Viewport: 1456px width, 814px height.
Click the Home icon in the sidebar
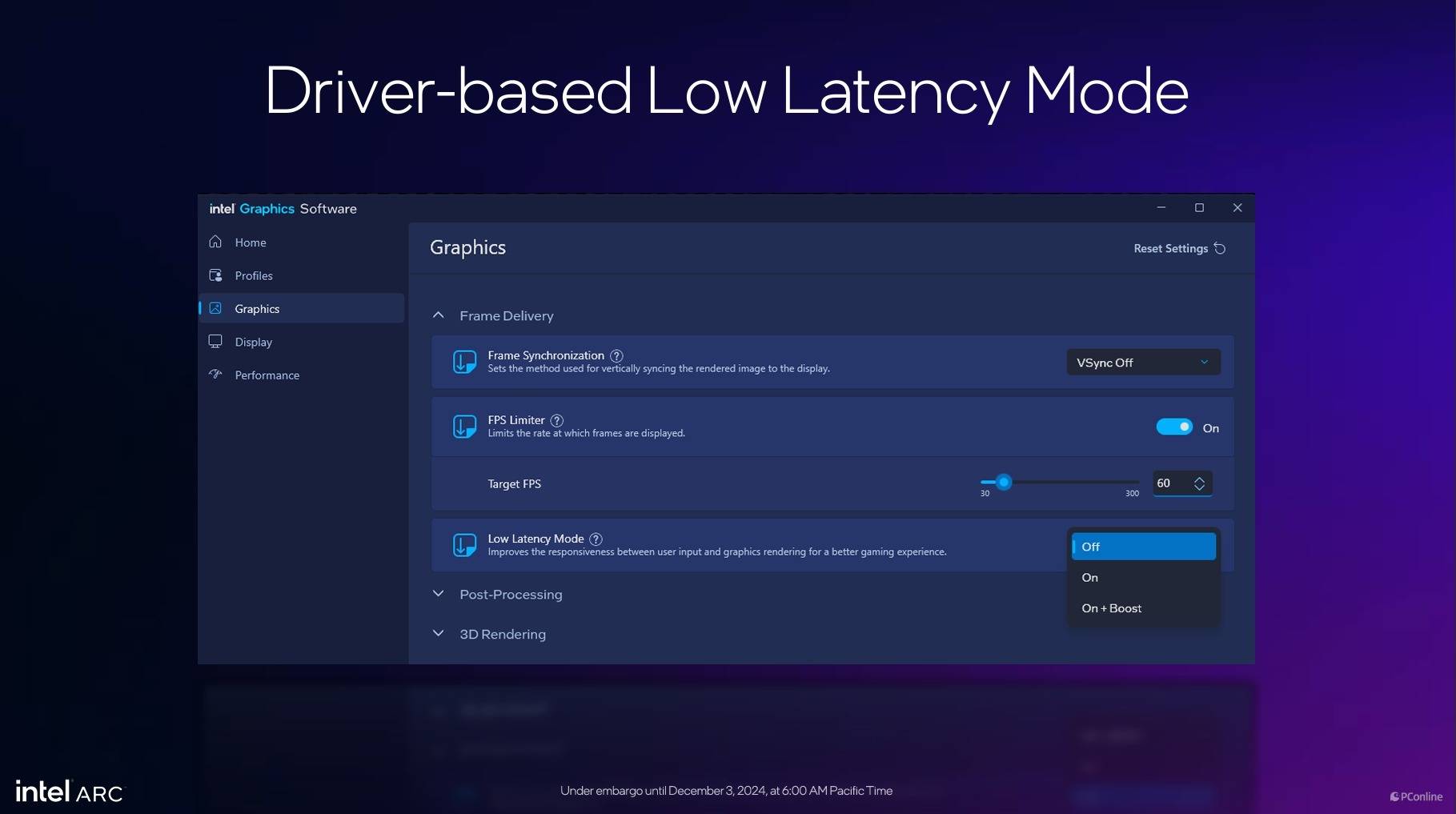point(215,242)
